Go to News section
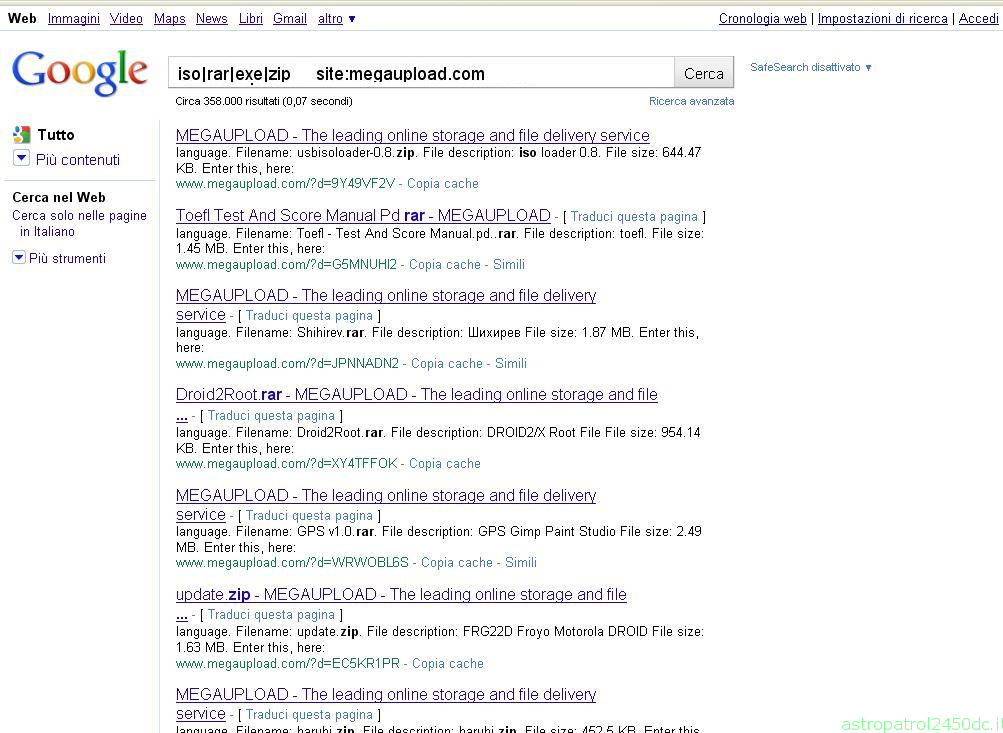The image size is (1003, 733). click(212, 19)
